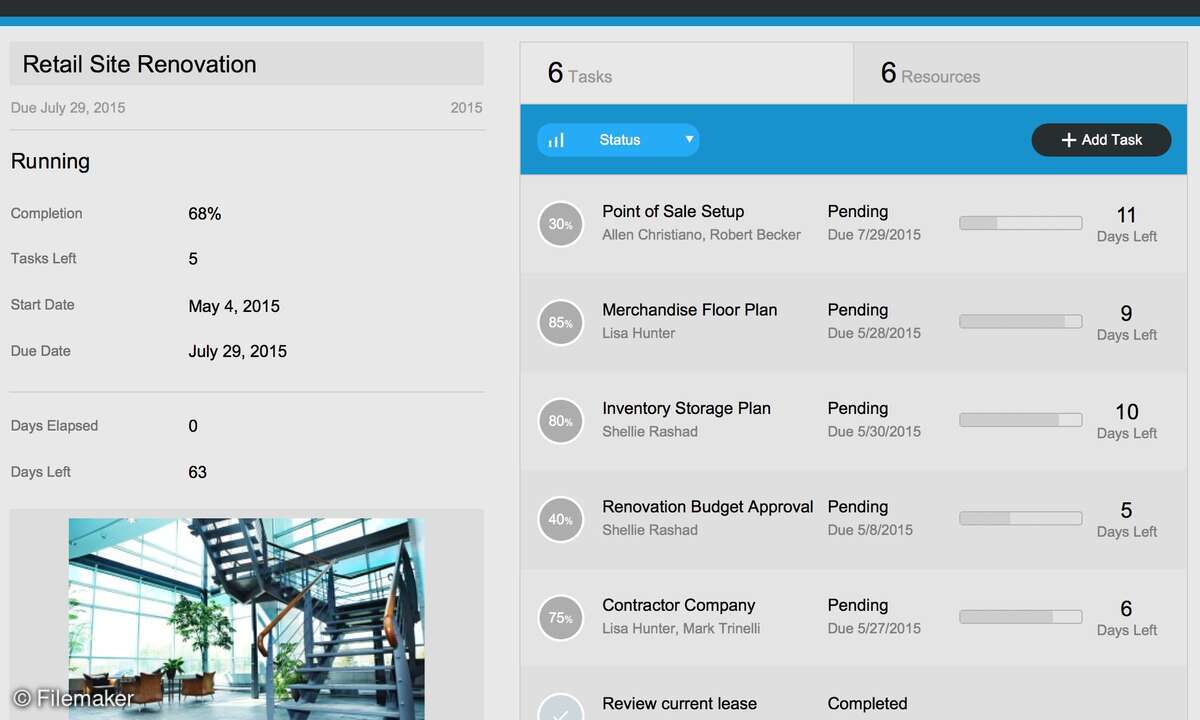Click the dropdown arrow beside Status

tap(689, 139)
